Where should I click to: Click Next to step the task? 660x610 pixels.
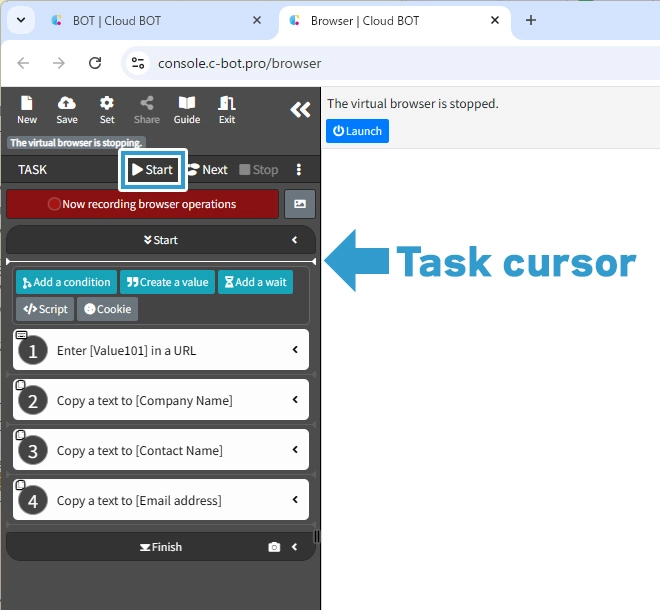[x=208, y=170]
